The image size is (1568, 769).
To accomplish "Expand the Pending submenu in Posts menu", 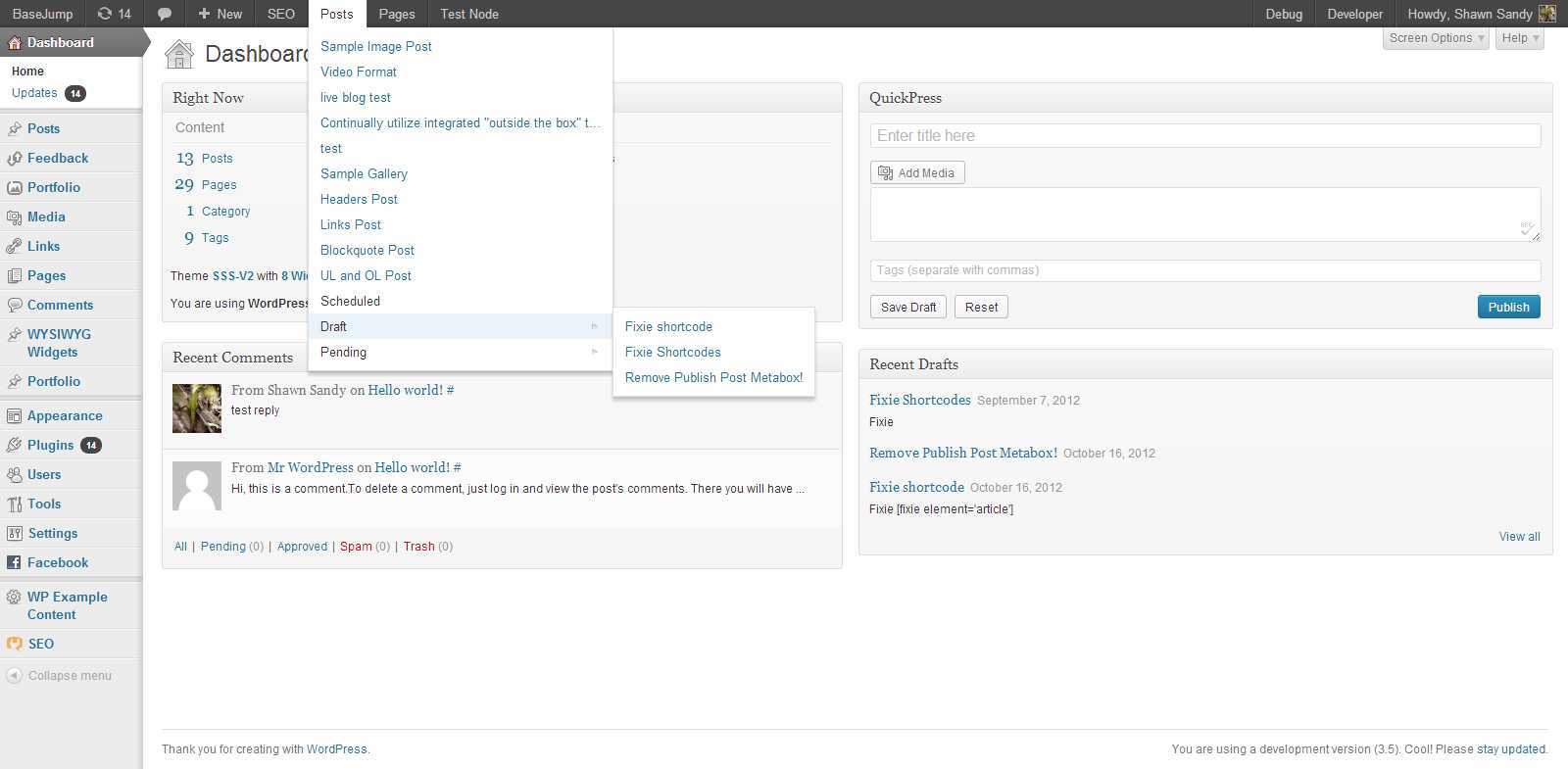I will 461,352.
